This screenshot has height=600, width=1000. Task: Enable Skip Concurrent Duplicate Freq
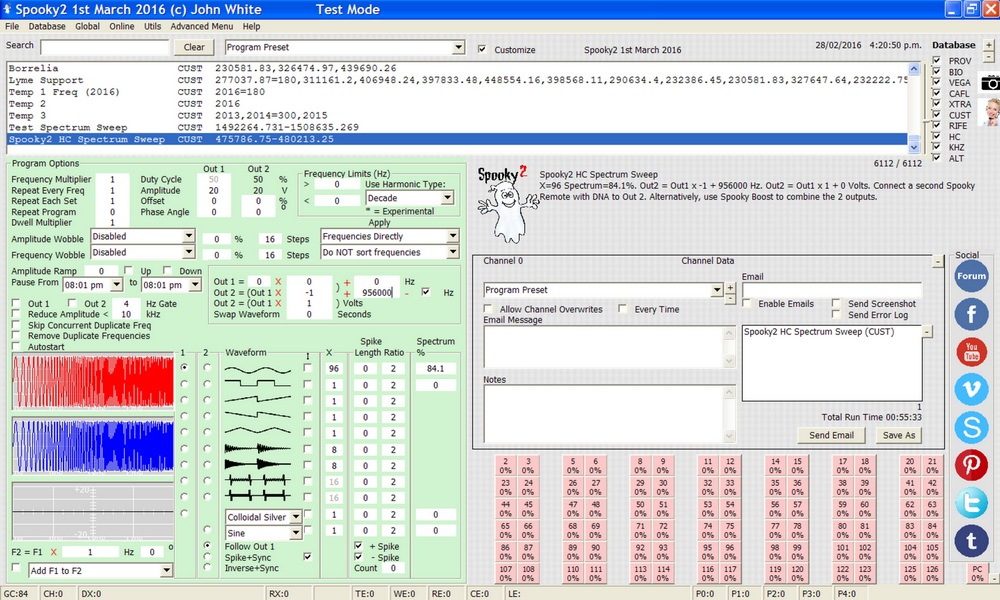pyautogui.click(x=16, y=325)
